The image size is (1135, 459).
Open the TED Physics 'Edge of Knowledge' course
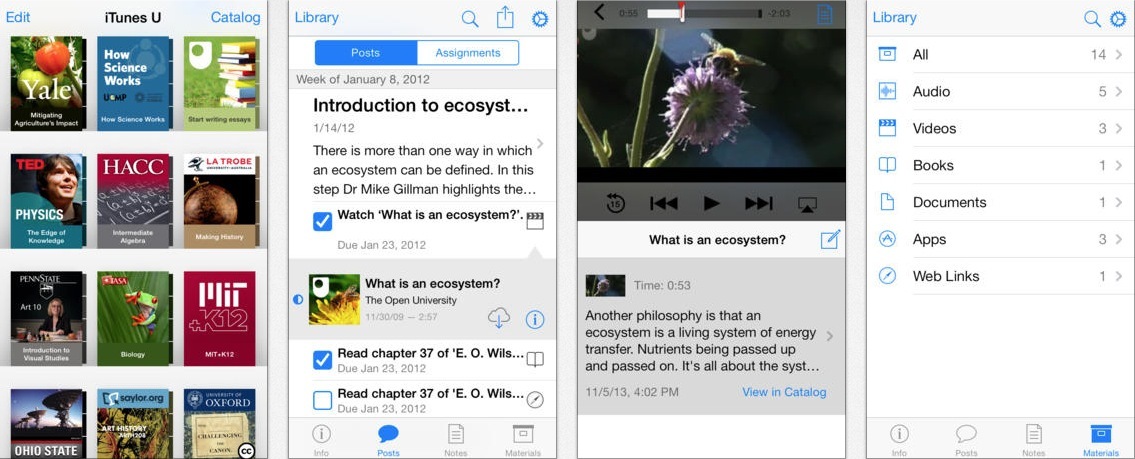click(48, 201)
